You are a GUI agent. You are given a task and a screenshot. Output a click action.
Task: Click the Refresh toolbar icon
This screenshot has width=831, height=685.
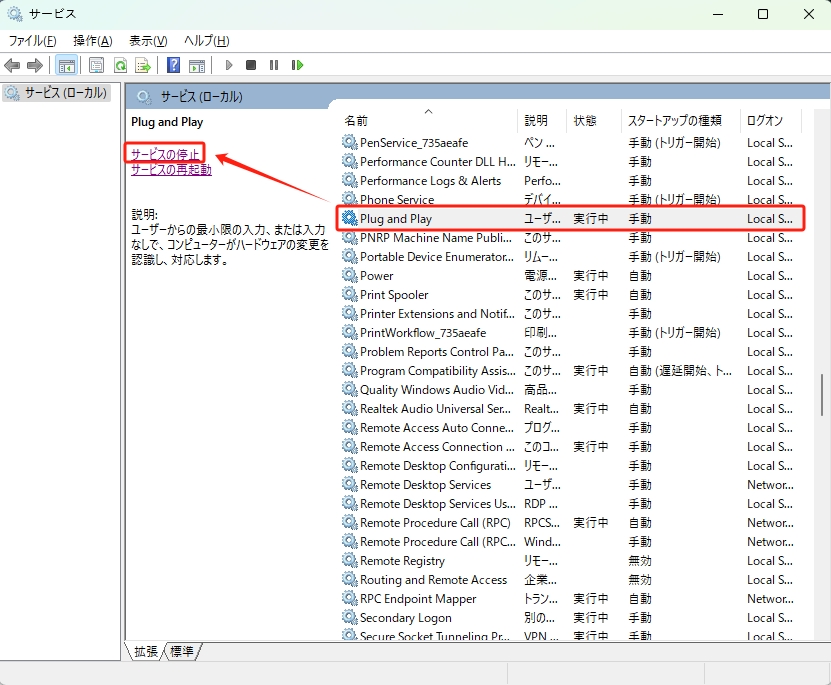[x=120, y=65]
